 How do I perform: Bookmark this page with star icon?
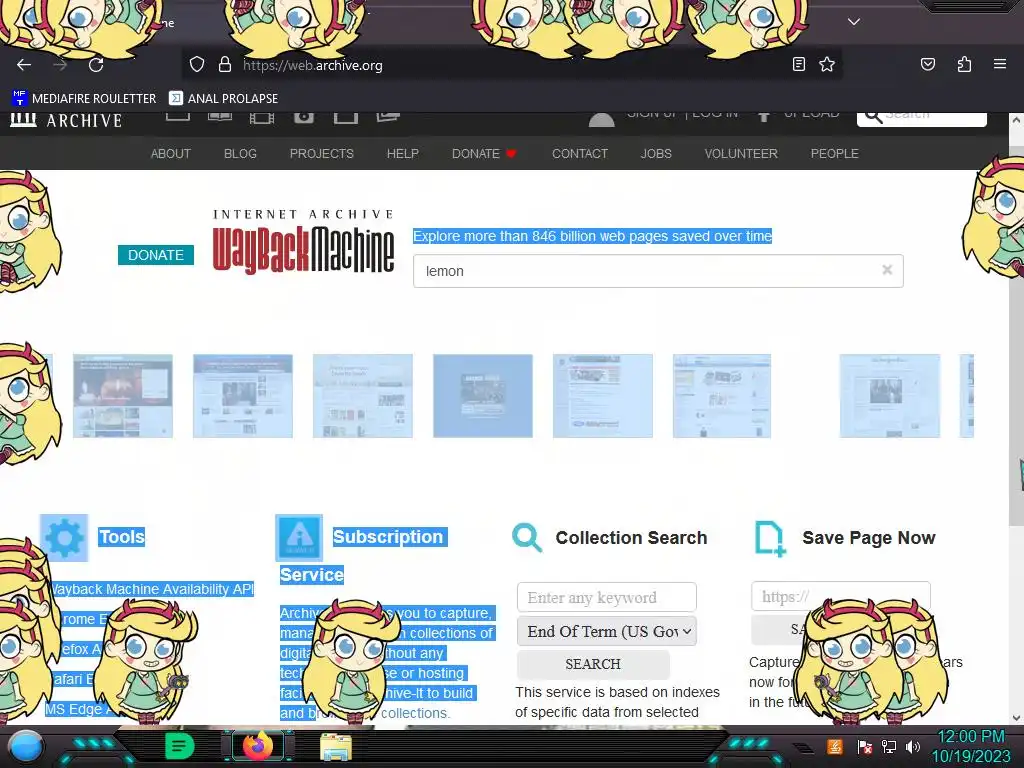click(x=827, y=64)
